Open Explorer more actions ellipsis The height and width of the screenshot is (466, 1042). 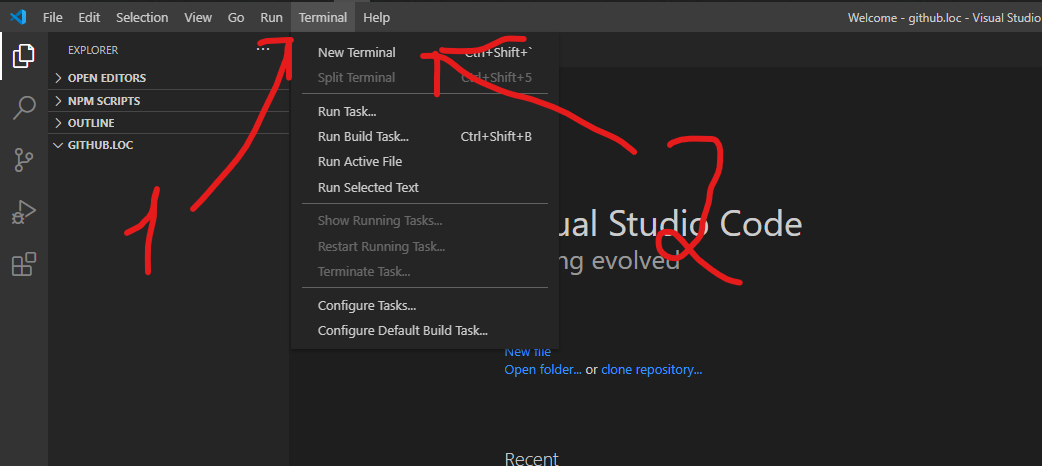click(263, 49)
